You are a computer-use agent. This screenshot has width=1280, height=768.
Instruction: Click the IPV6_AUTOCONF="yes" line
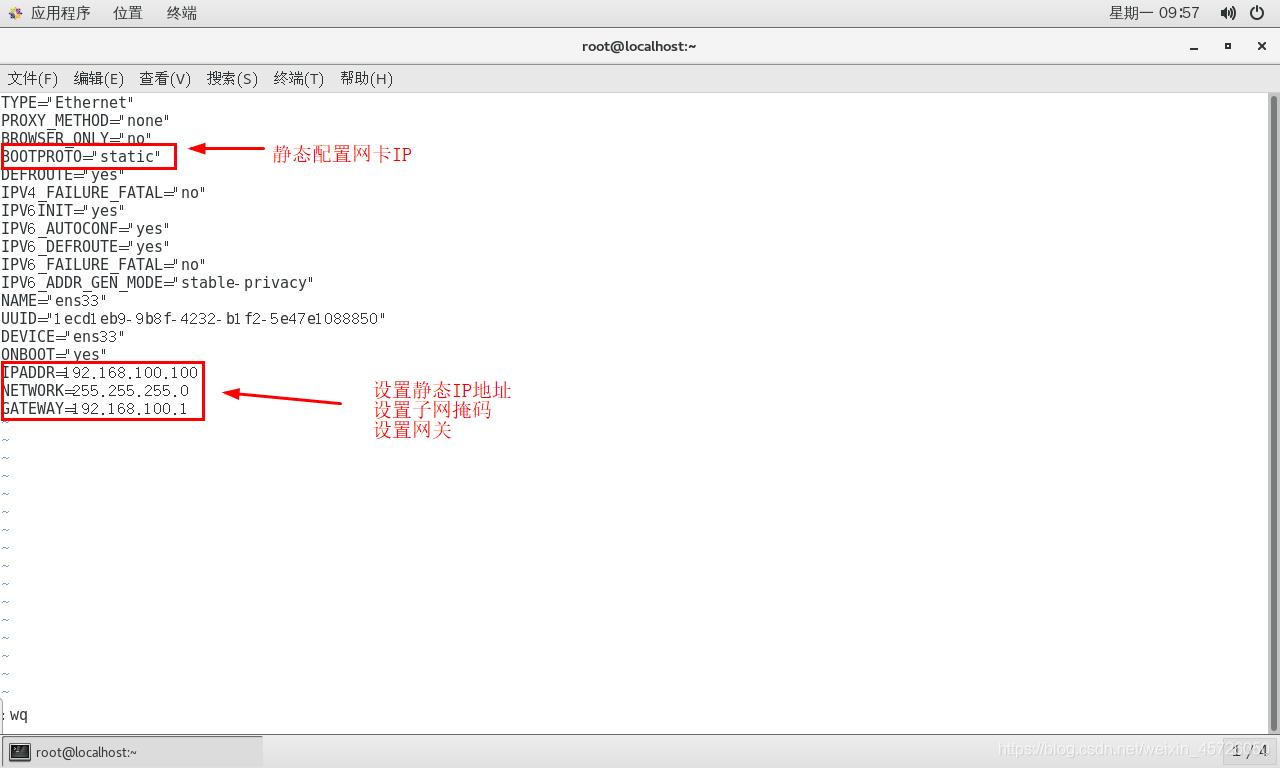(85, 228)
